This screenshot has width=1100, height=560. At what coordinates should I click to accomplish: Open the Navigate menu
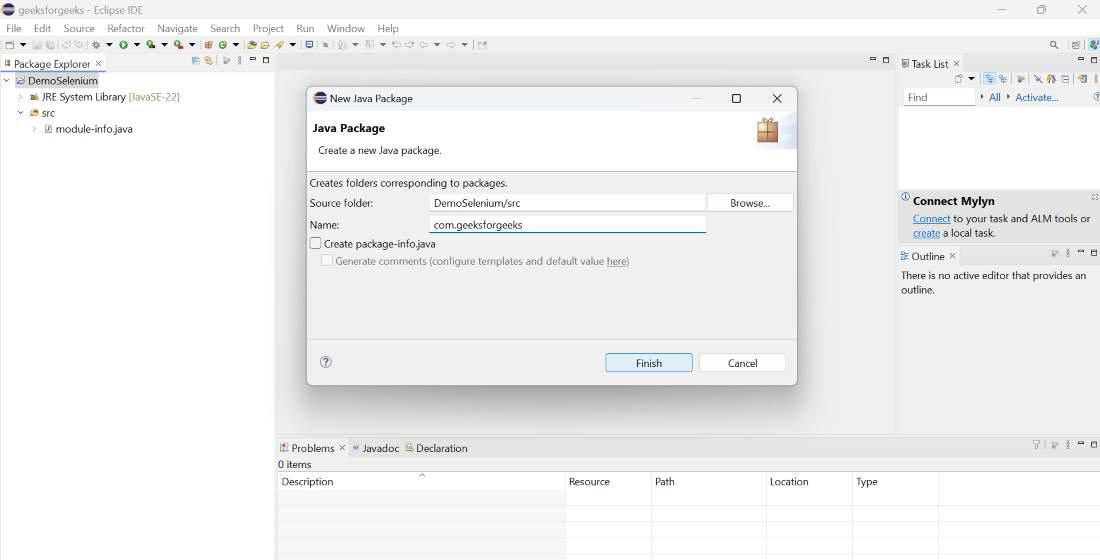click(x=177, y=28)
